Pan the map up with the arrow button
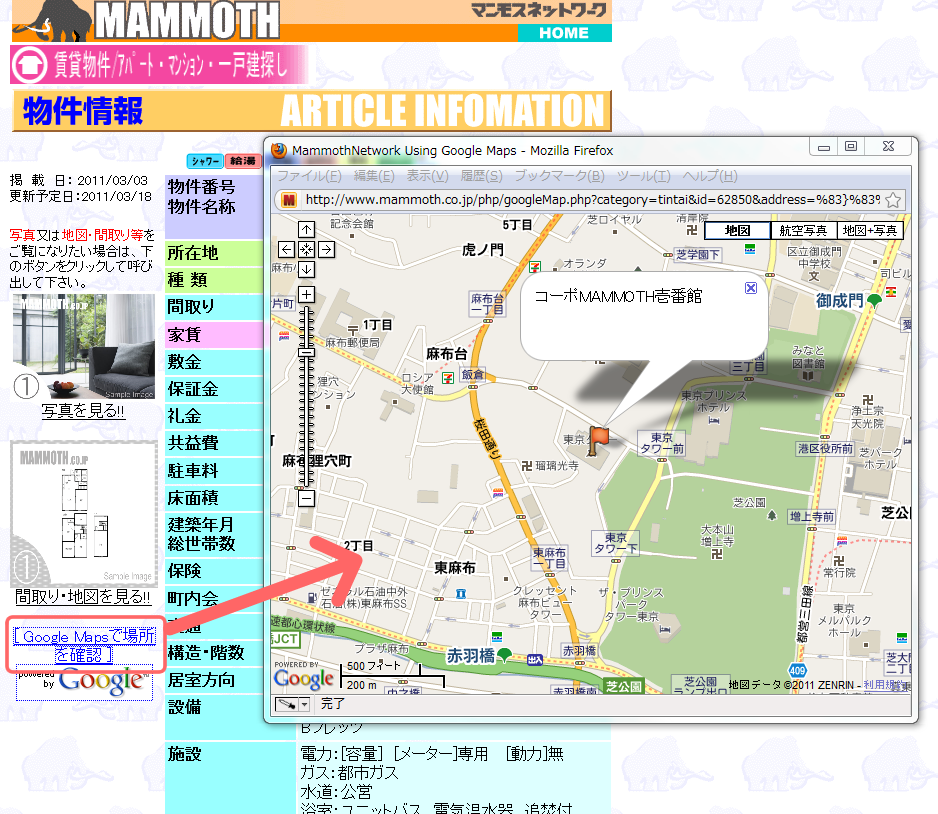 point(306,229)
